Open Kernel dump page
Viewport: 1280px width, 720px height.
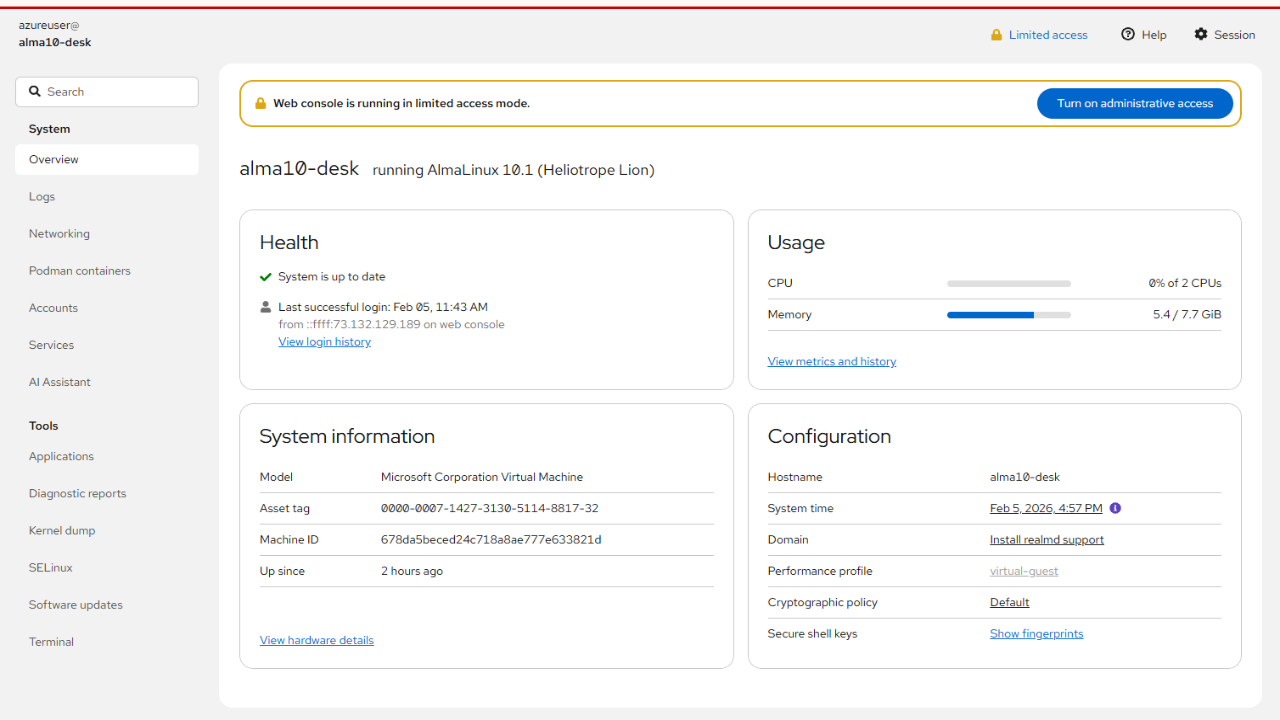coord(107,530)
